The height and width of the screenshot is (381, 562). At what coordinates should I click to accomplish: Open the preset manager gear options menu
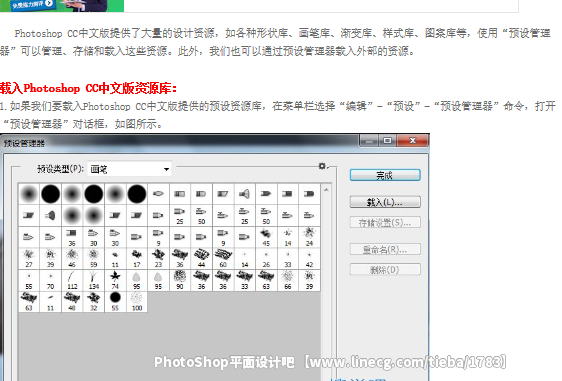(323, 166)
